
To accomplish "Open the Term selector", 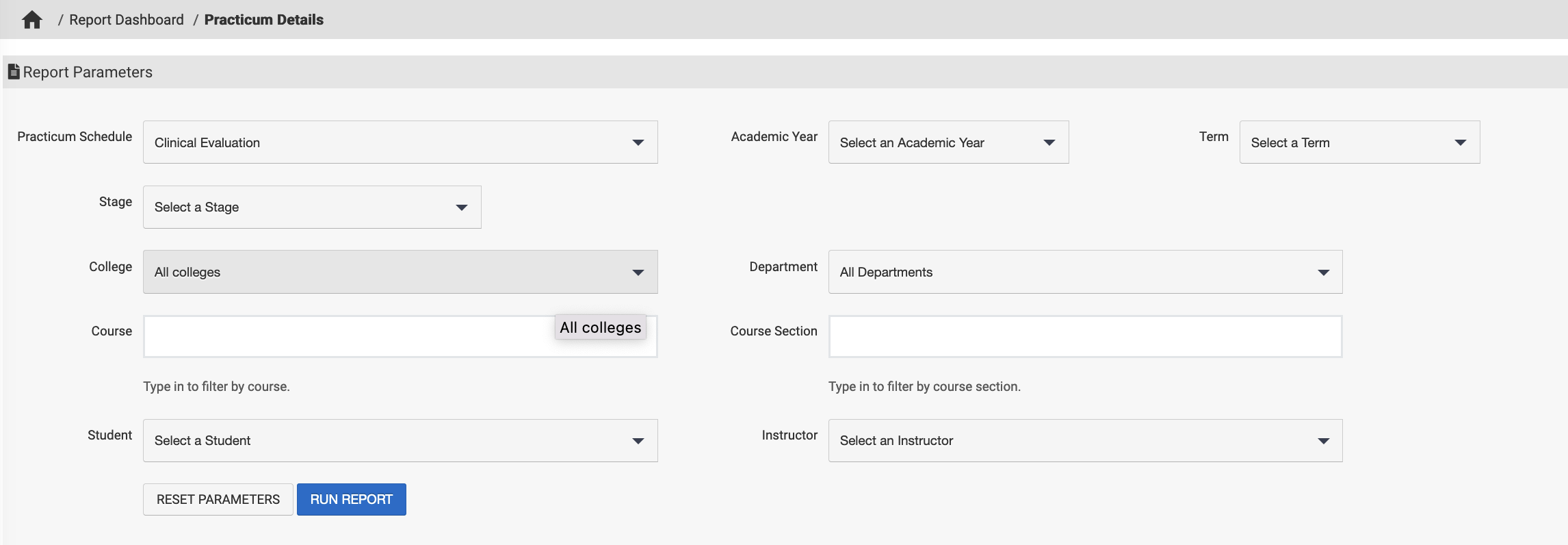I will 1359,142.
